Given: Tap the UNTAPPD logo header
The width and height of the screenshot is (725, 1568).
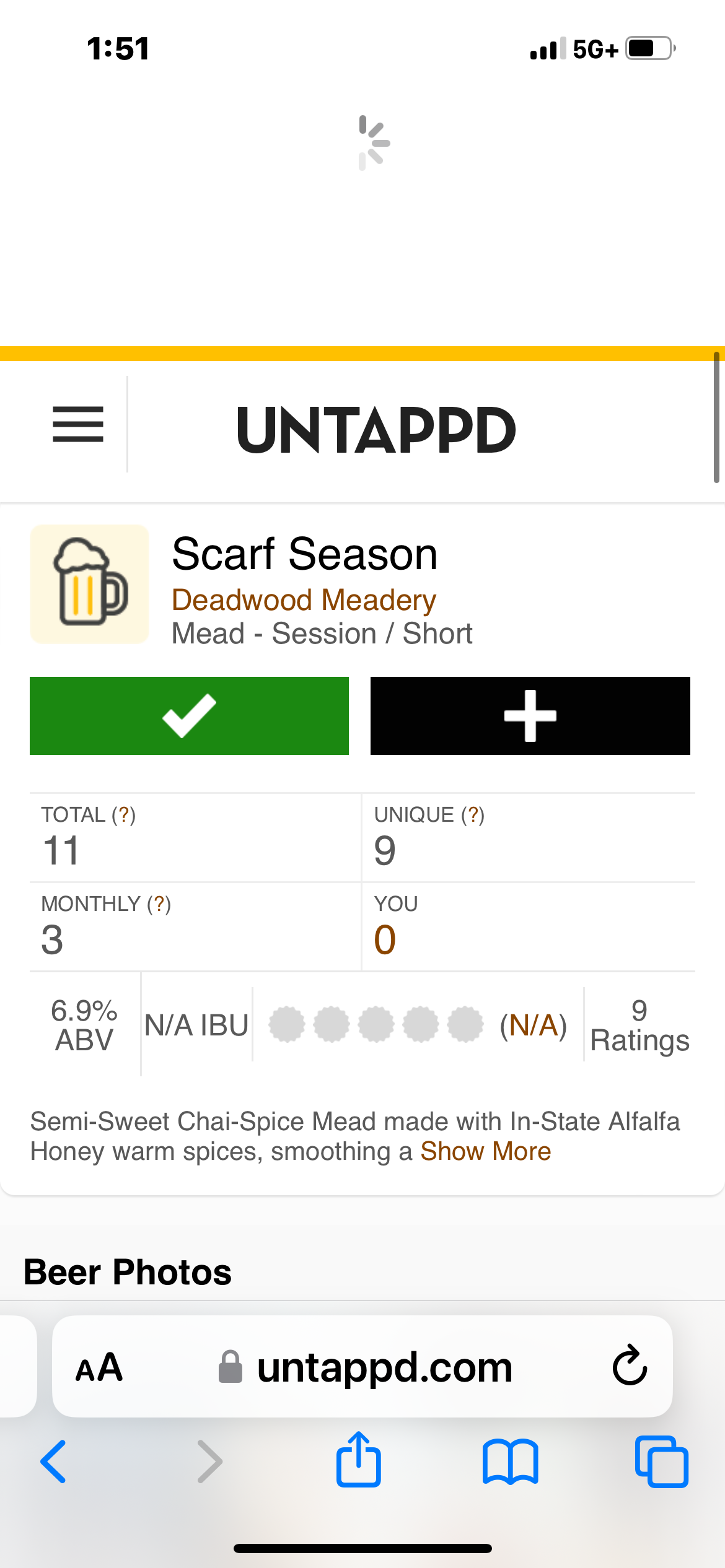Looking at the screenshot, I should click(376, 430).
